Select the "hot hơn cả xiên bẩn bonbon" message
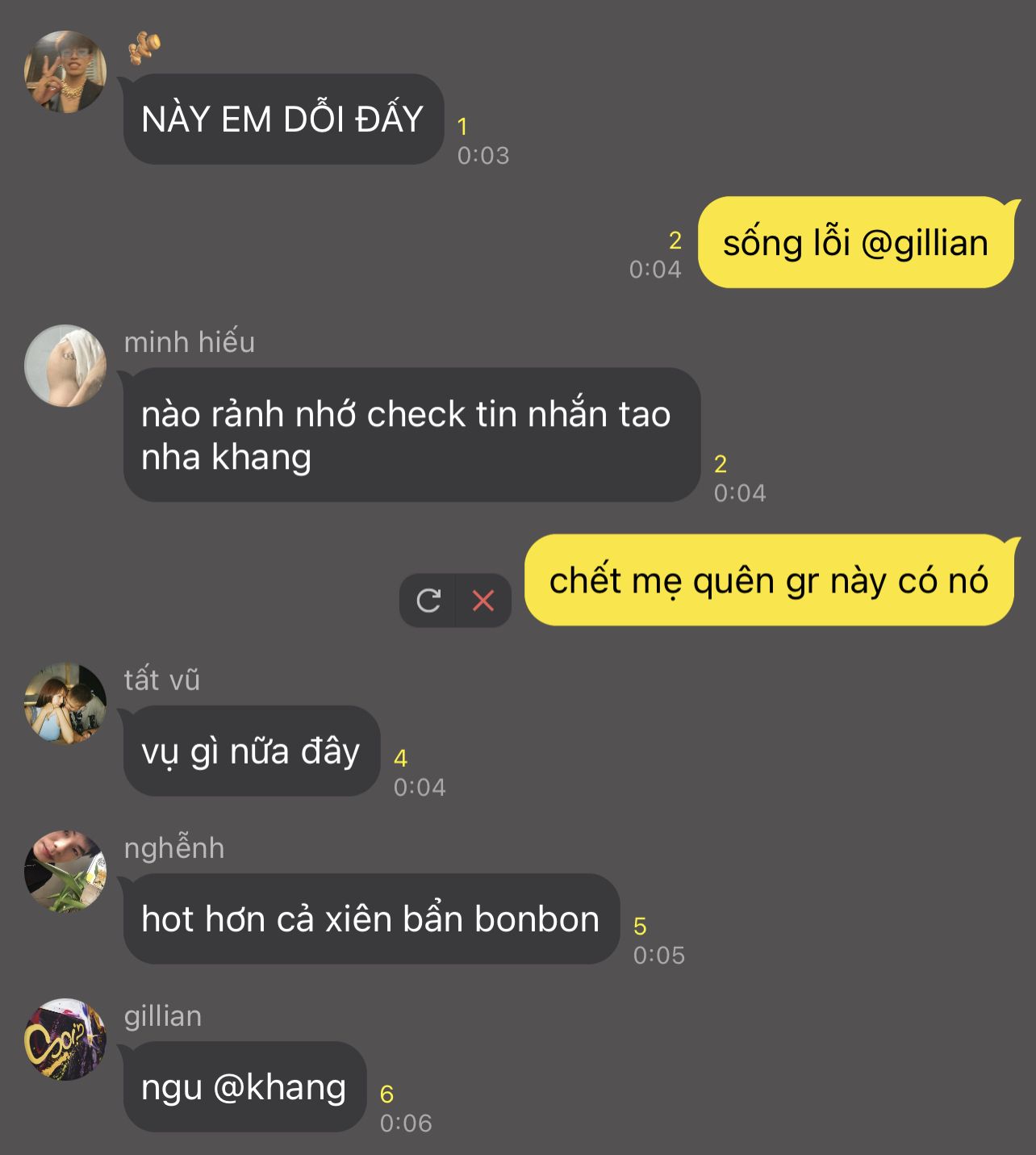The width and height of the screenshot is (1036, 1155). [371, 919]
